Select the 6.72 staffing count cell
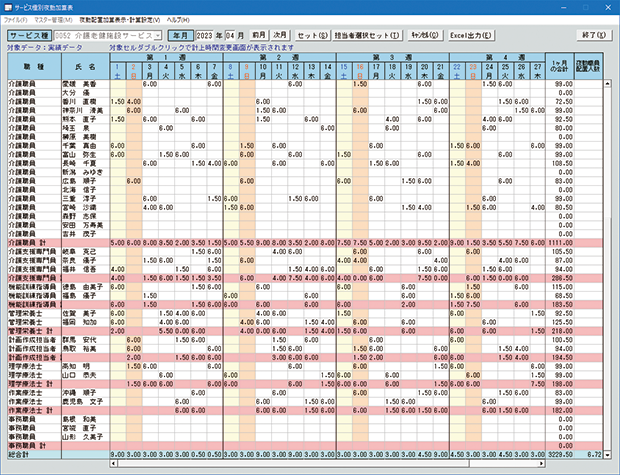Image resolution: width=620 pixels, height=476 pixels. [x=588, y=455]
